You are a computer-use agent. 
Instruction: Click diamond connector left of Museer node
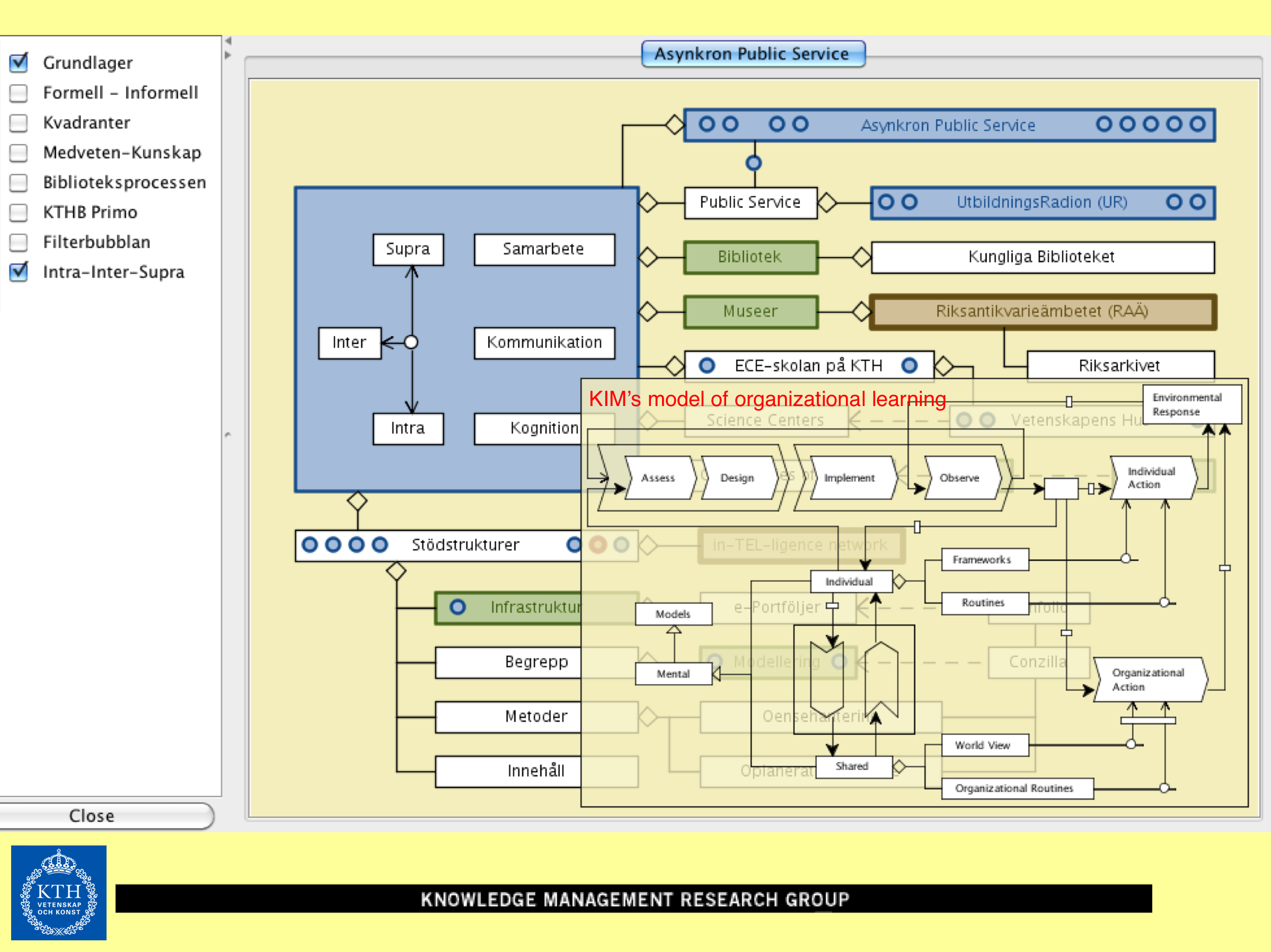pos(648,311)
